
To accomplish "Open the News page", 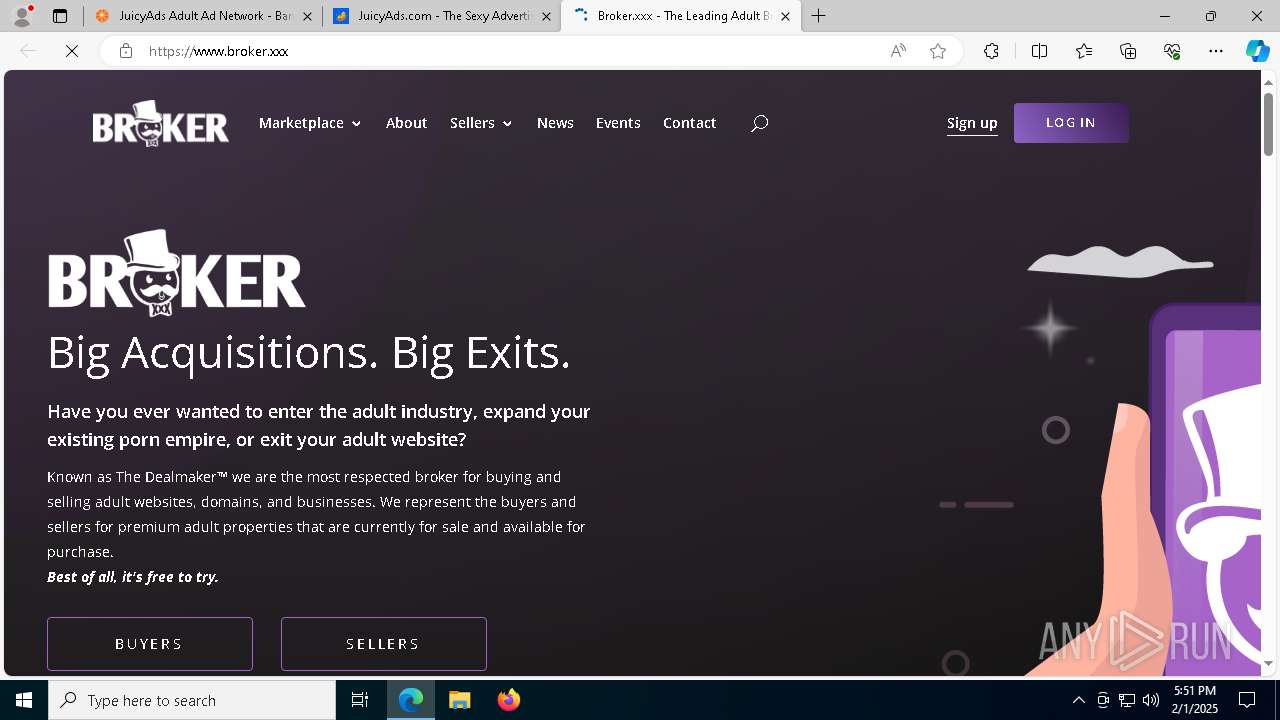I will click(x=555, y=123).
